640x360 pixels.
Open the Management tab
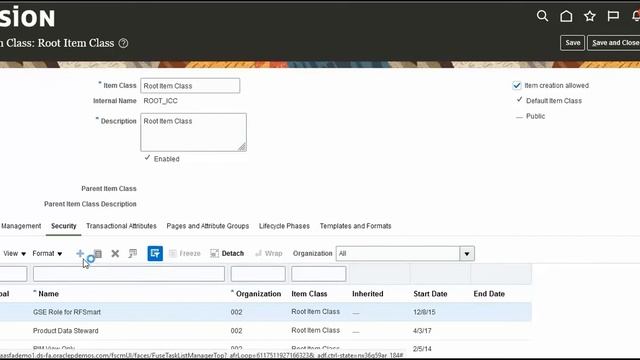[21, 226]
